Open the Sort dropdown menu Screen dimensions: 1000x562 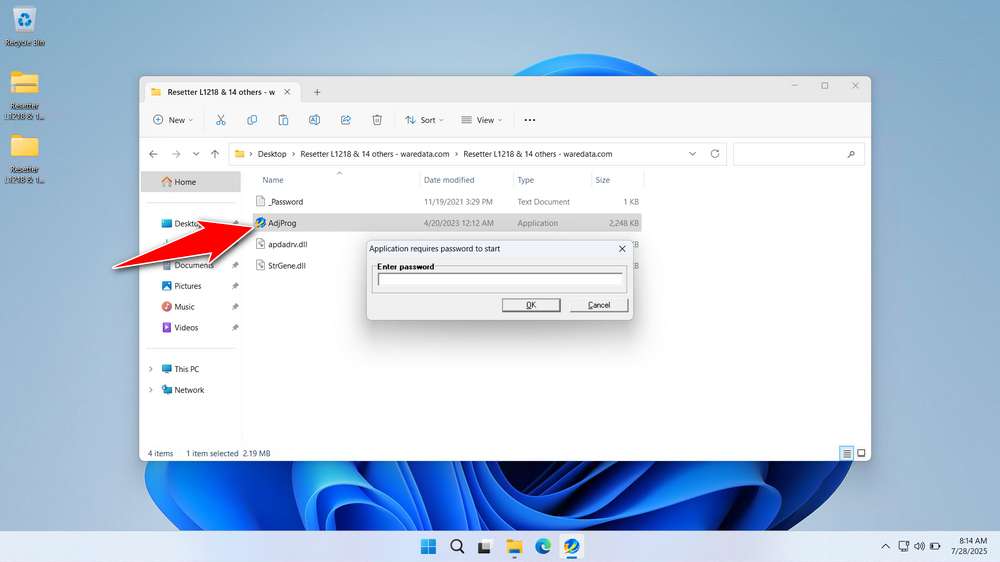click(x=424, y=120)
